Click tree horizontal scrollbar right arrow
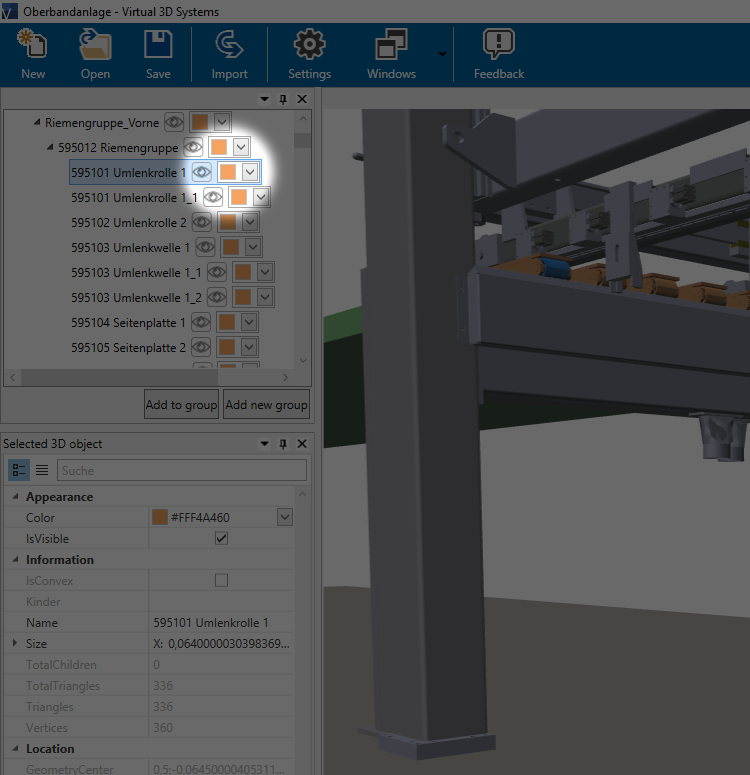This screenshot has height=775, width=750. 285,377
